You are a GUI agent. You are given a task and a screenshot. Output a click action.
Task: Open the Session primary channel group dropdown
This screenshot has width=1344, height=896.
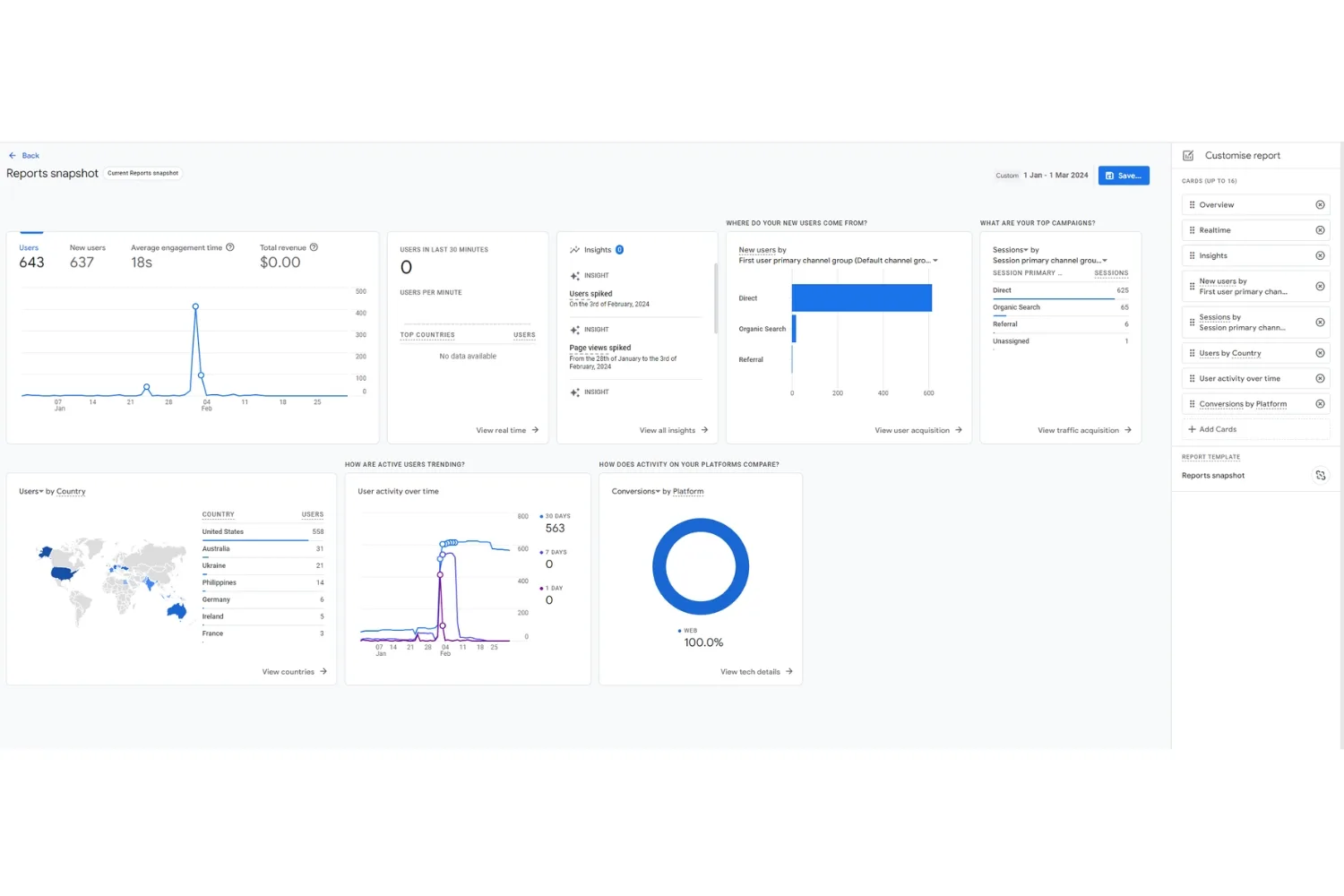[1105, 261]
